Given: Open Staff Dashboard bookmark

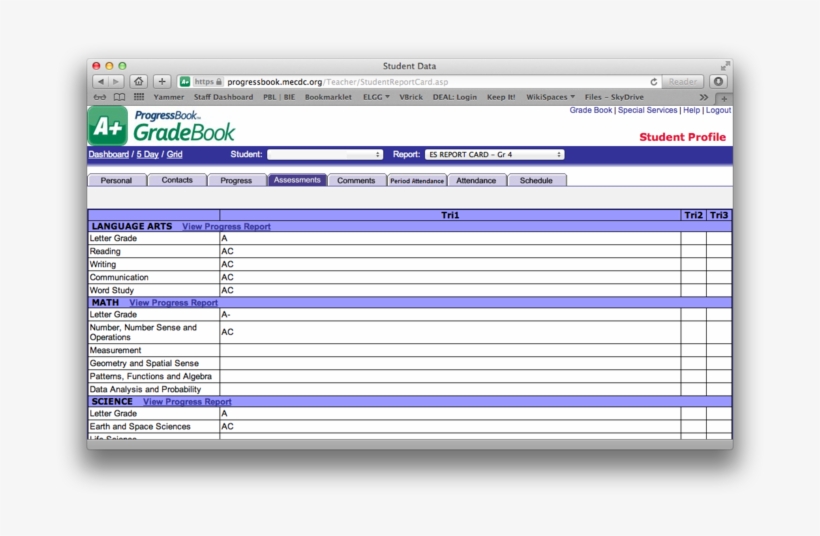Looking at the screenshot, I should (x=223, y=97).
